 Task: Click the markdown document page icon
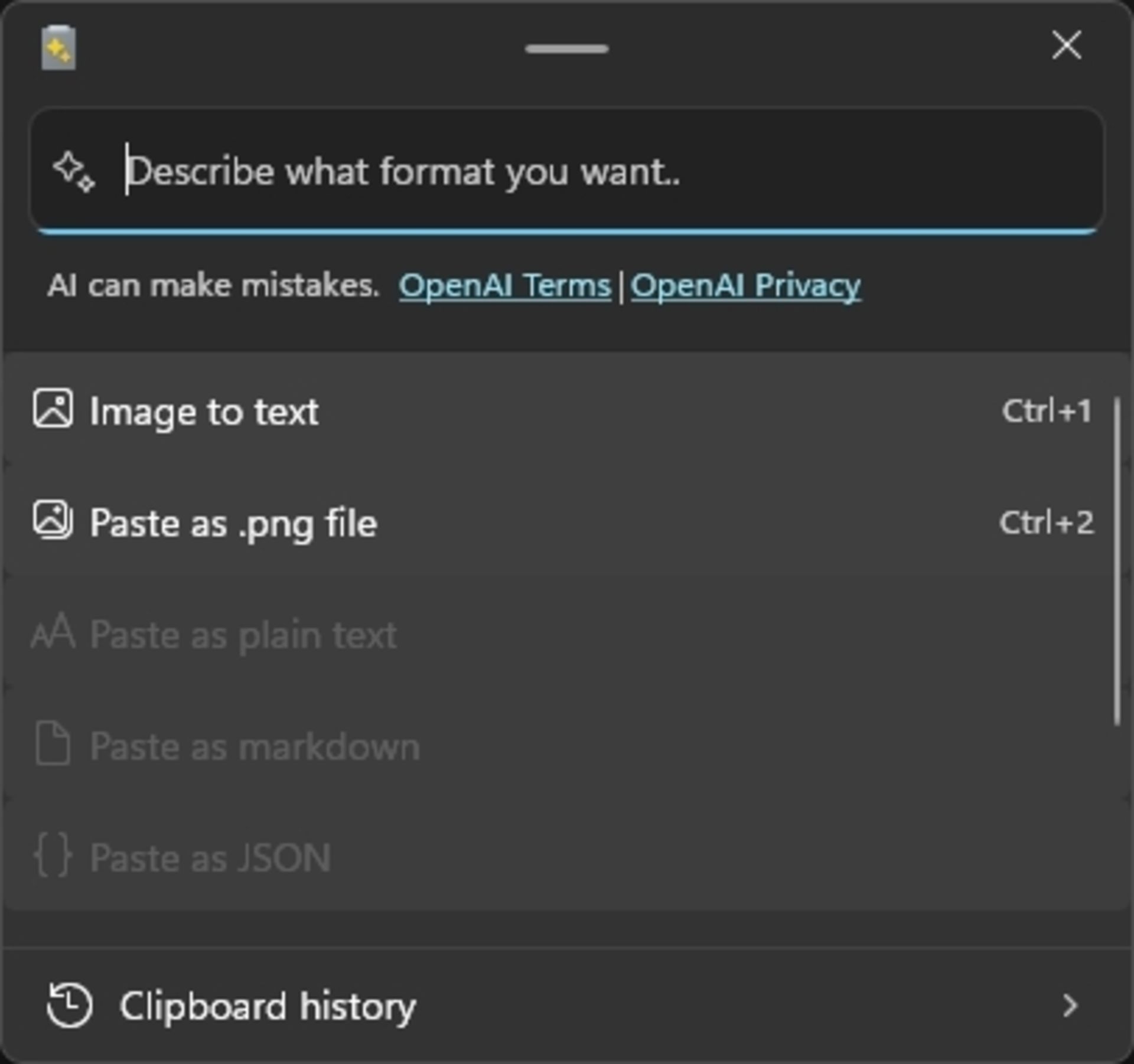click(x=53, y=743)
